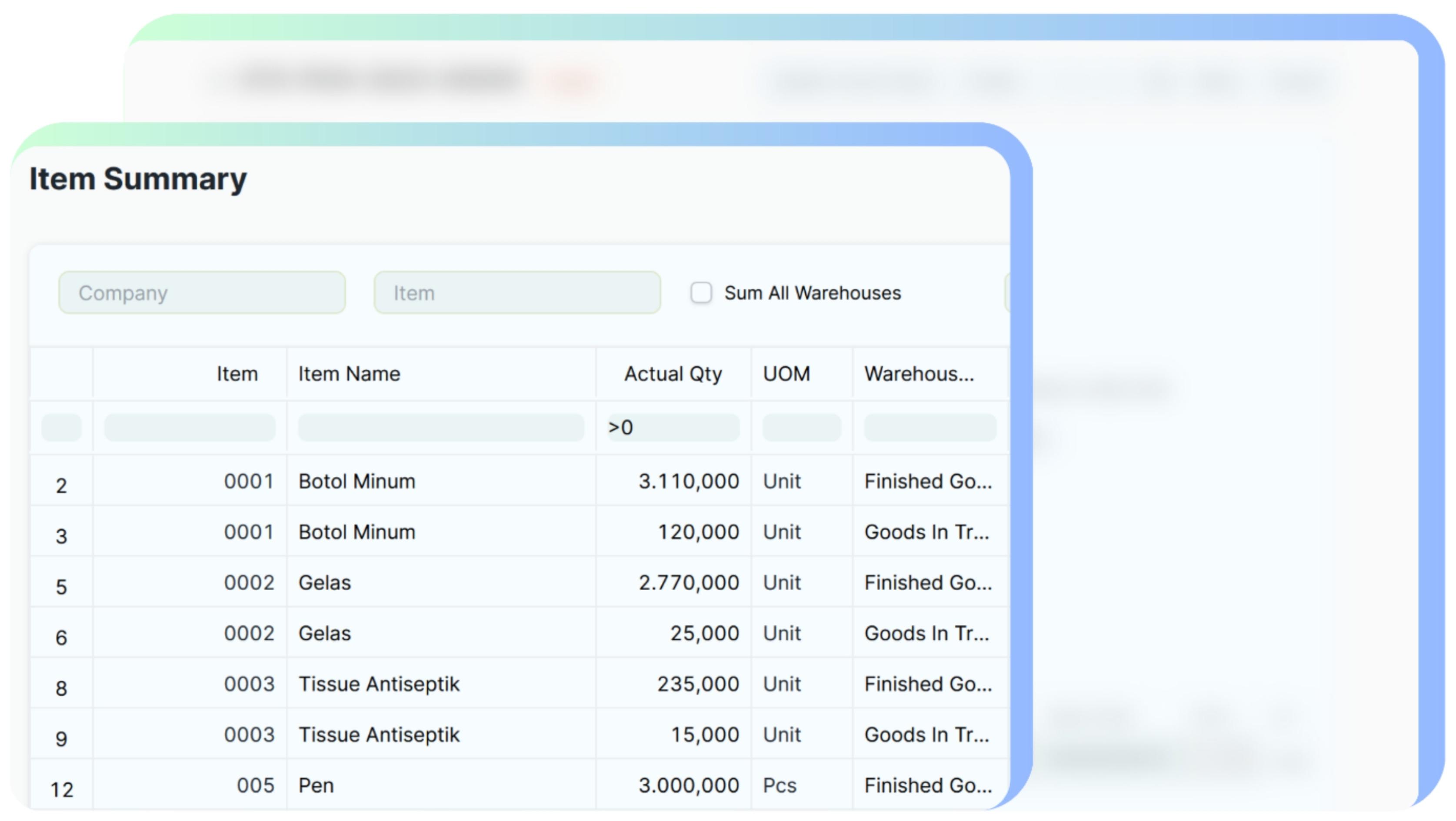Click the Warehouse column header
The width and height of the screenshot is (1456, 821).
[x=919, y=373]
